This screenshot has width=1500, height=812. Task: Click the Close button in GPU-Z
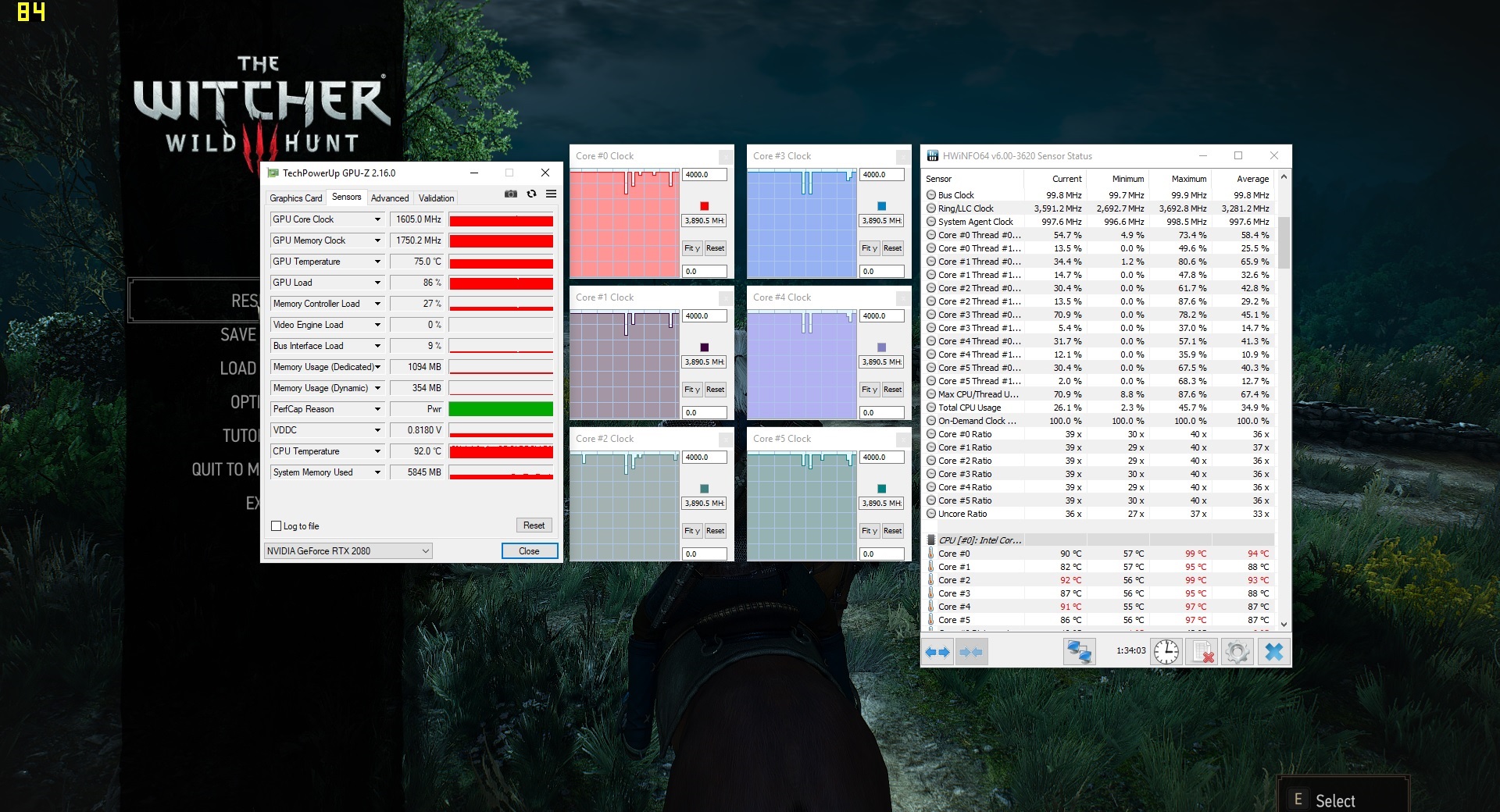(x=529, y=551)
